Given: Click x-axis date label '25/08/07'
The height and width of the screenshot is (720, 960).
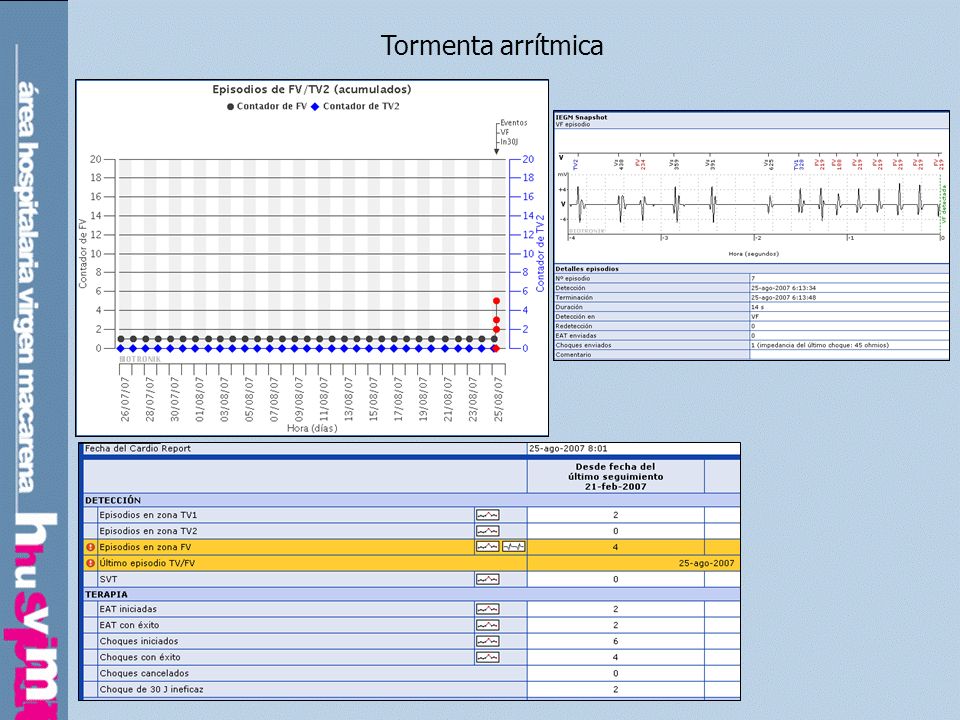Looking at the screenshot, I should pos(498,399).
